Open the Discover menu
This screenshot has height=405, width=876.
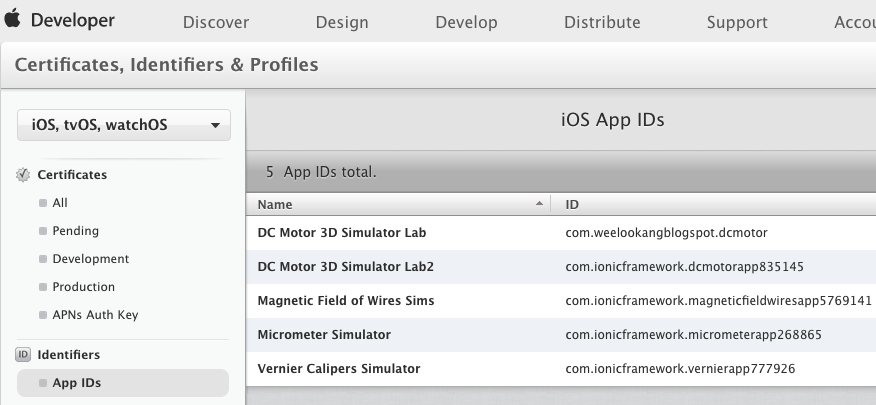point(216,22)
